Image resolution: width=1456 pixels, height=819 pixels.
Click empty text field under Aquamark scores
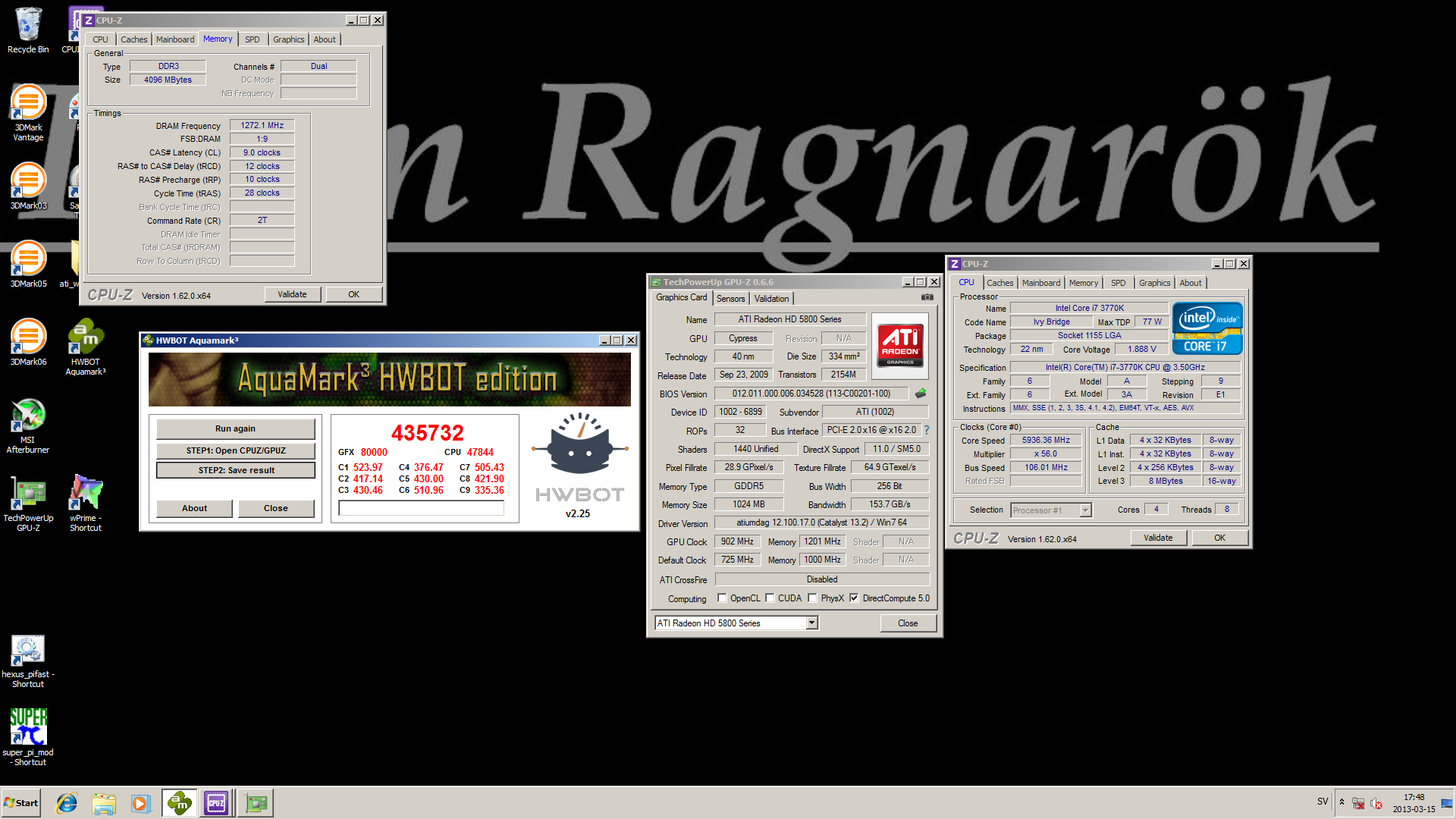421,509
